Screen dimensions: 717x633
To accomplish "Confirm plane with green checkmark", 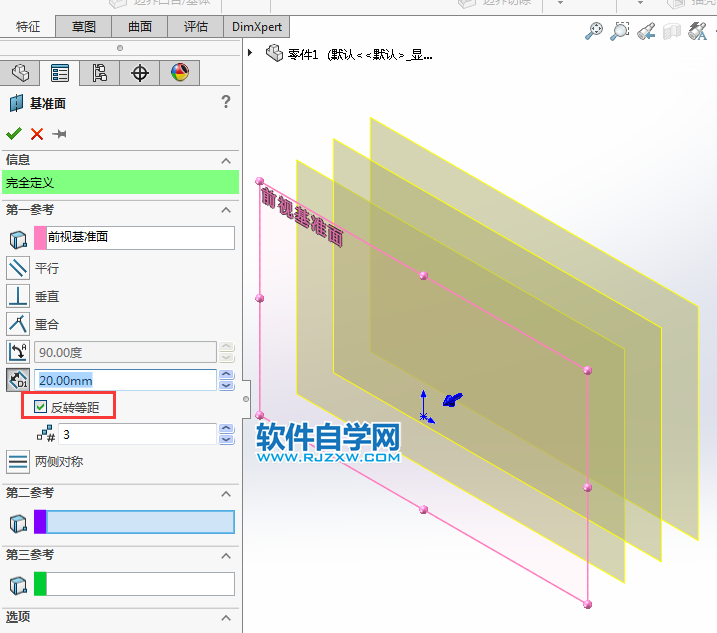I will 14,134.
